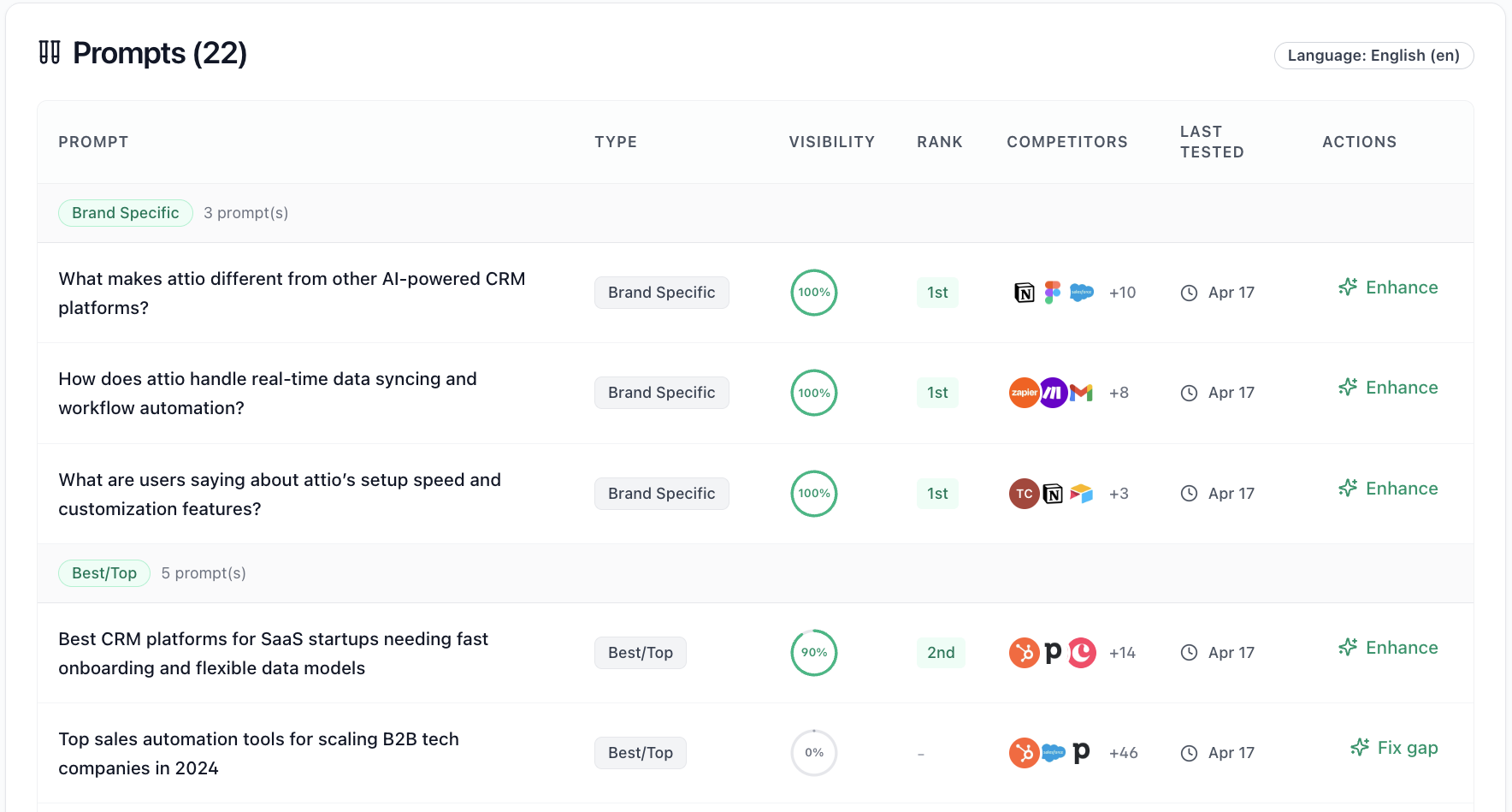
Task: Click TC avatar in the setup speed row
Action: tap(1025, 494)
